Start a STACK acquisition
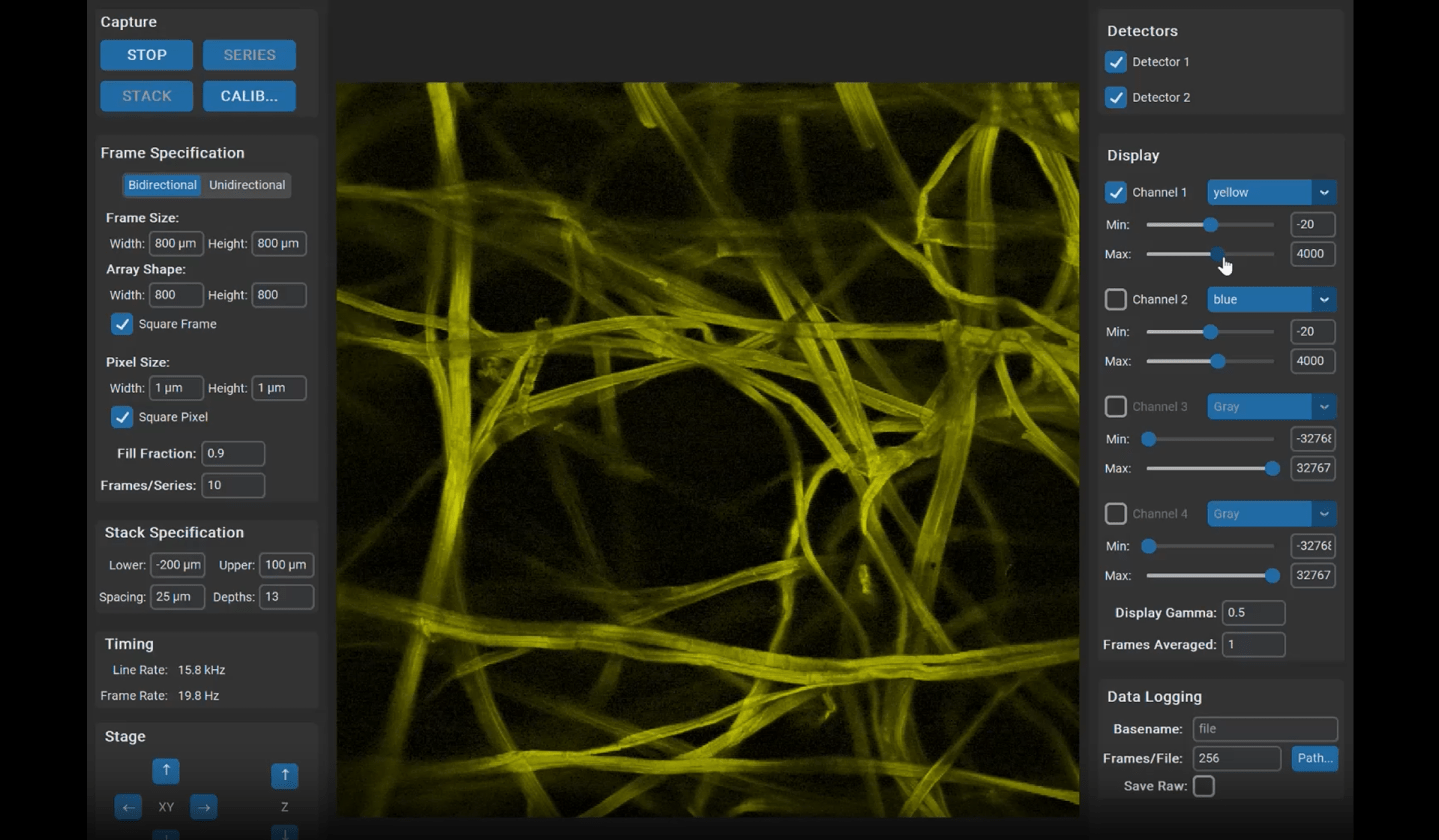Image resolution: width=1439 pixels, height=840 pixels. (146, 95)
